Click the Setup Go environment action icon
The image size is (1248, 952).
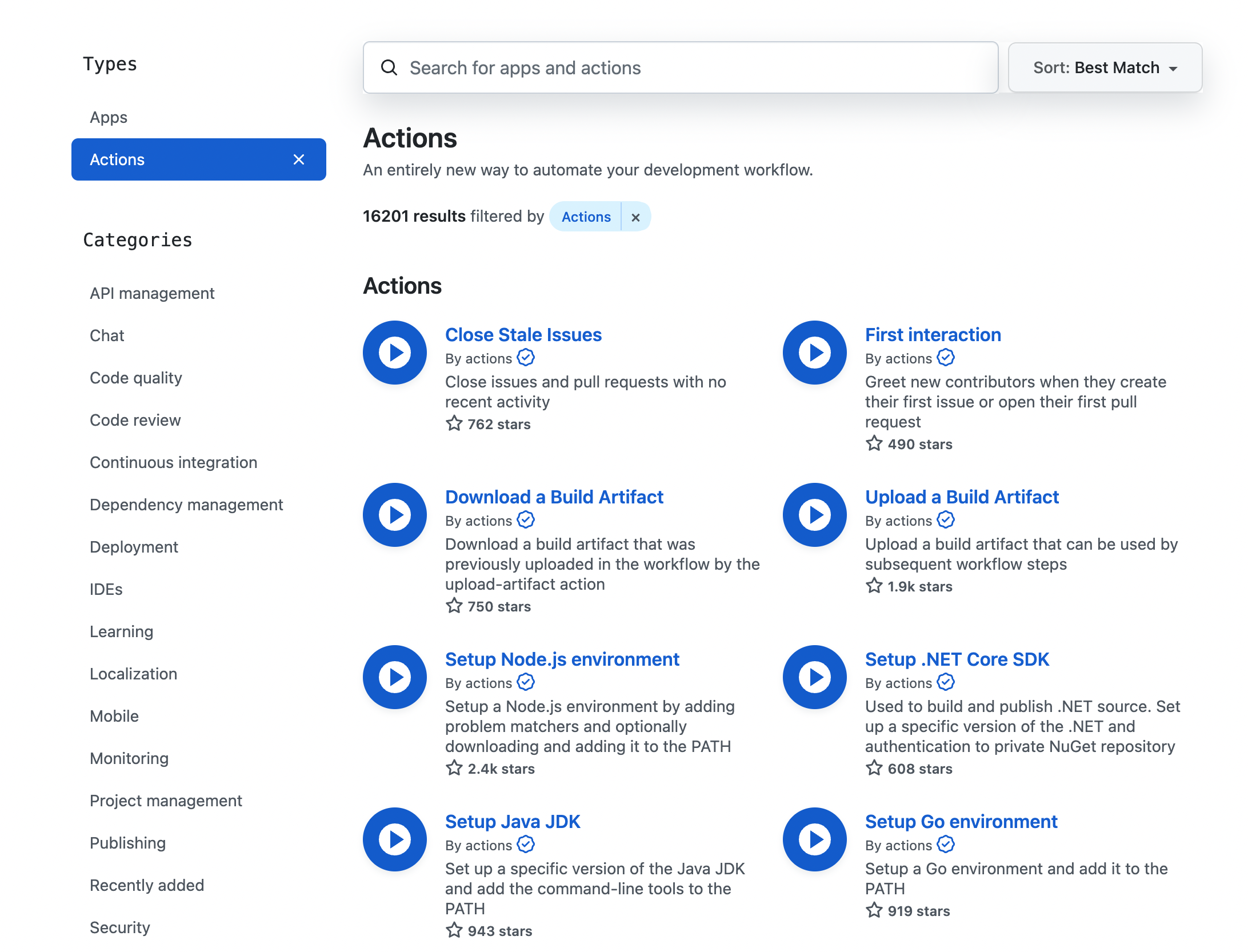(x=814, y=839)
